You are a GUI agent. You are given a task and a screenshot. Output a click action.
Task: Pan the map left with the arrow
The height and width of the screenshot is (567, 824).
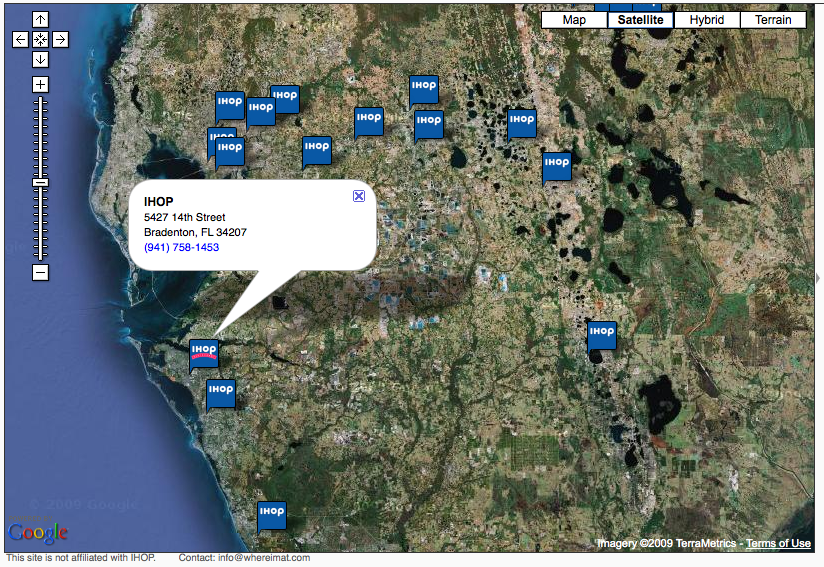pyautogui.click(x=21, y=40)
